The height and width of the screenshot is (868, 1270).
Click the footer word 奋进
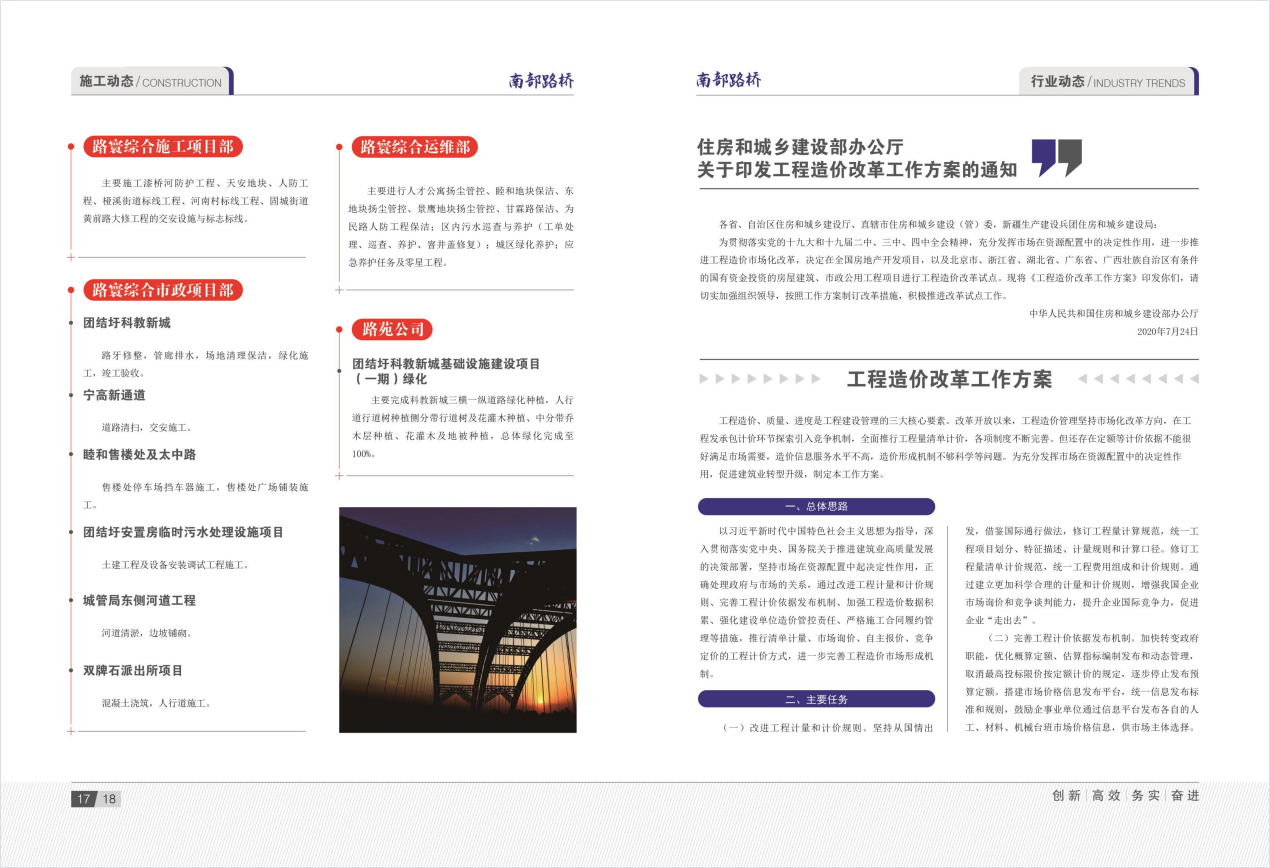1184,796
